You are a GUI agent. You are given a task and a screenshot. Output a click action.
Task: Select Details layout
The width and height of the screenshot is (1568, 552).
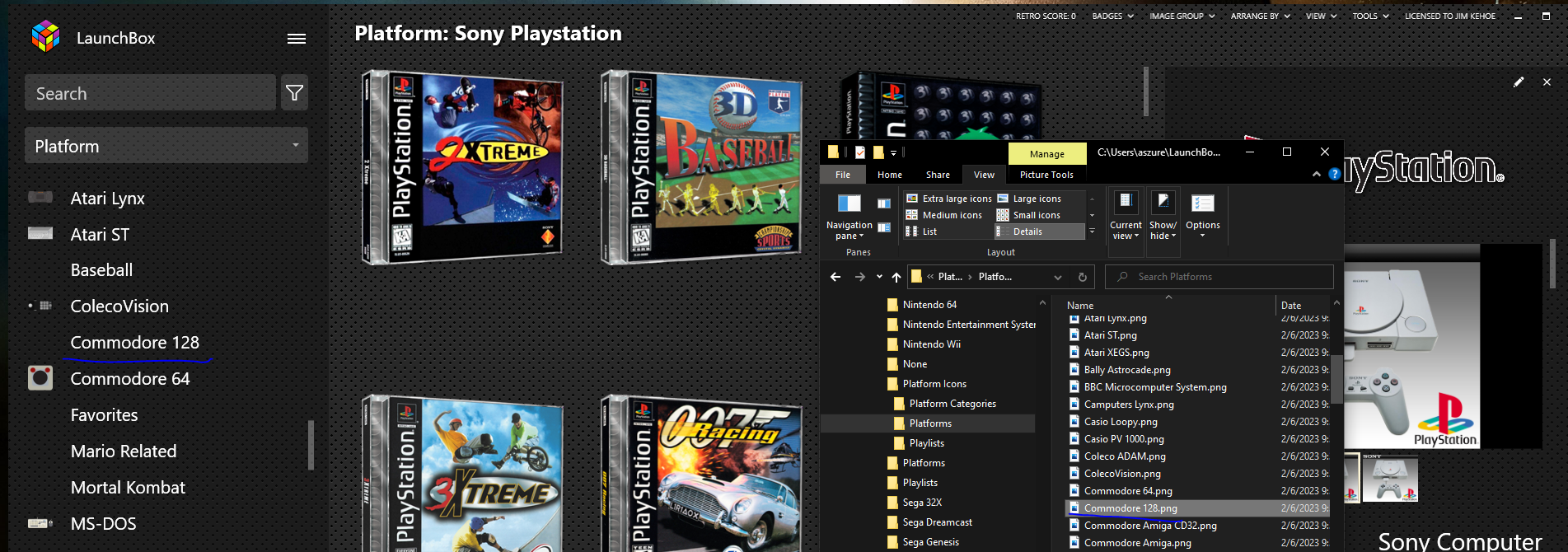[x=1040, y=232]
